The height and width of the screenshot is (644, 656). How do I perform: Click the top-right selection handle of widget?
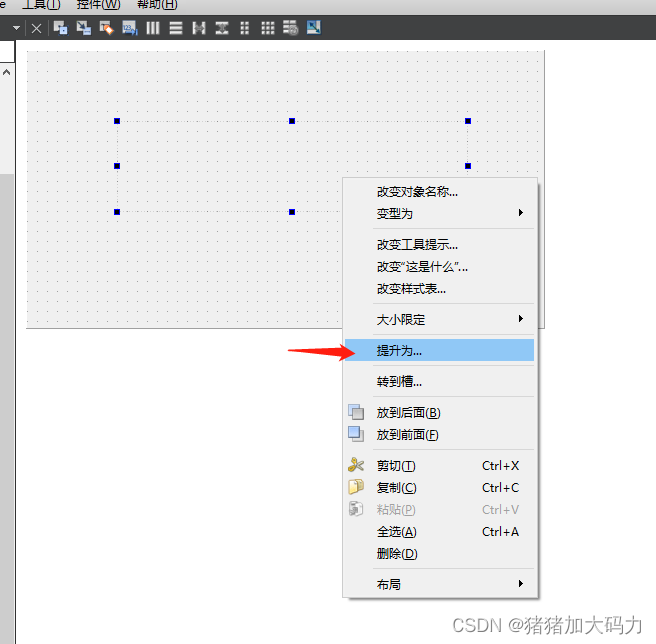tap(468, 121)
